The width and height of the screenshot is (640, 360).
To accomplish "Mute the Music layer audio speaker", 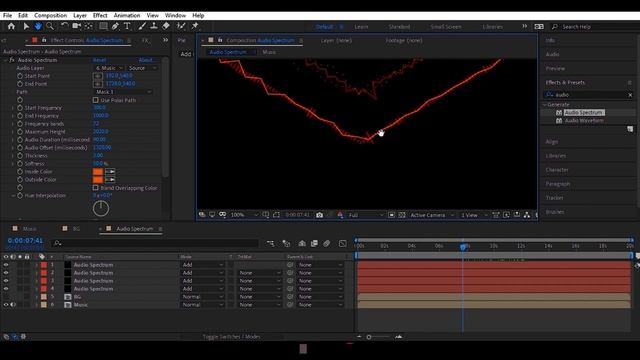I will click(13, 304).
